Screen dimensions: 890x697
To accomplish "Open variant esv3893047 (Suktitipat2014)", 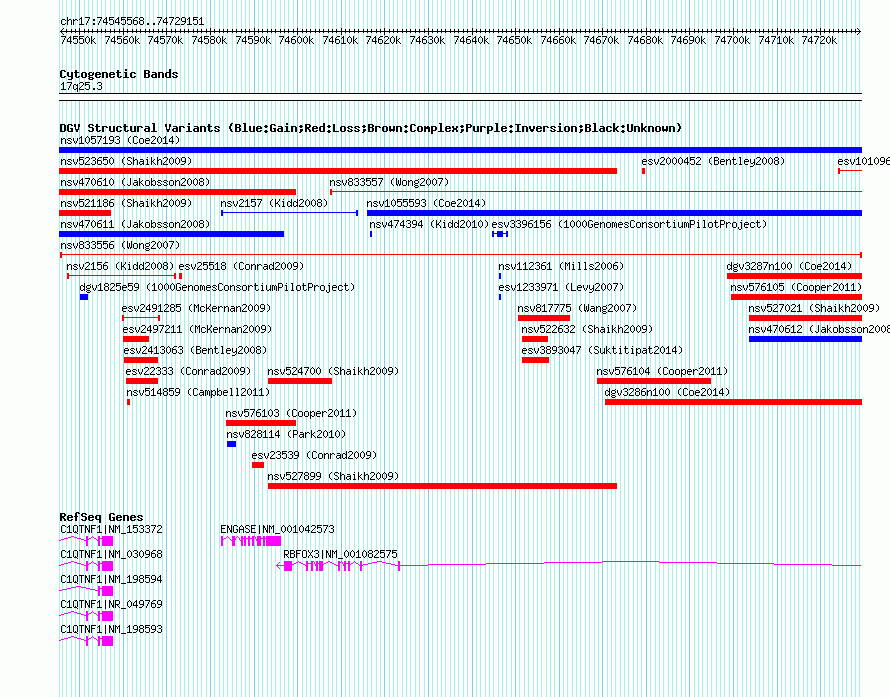I will point(602,350).
